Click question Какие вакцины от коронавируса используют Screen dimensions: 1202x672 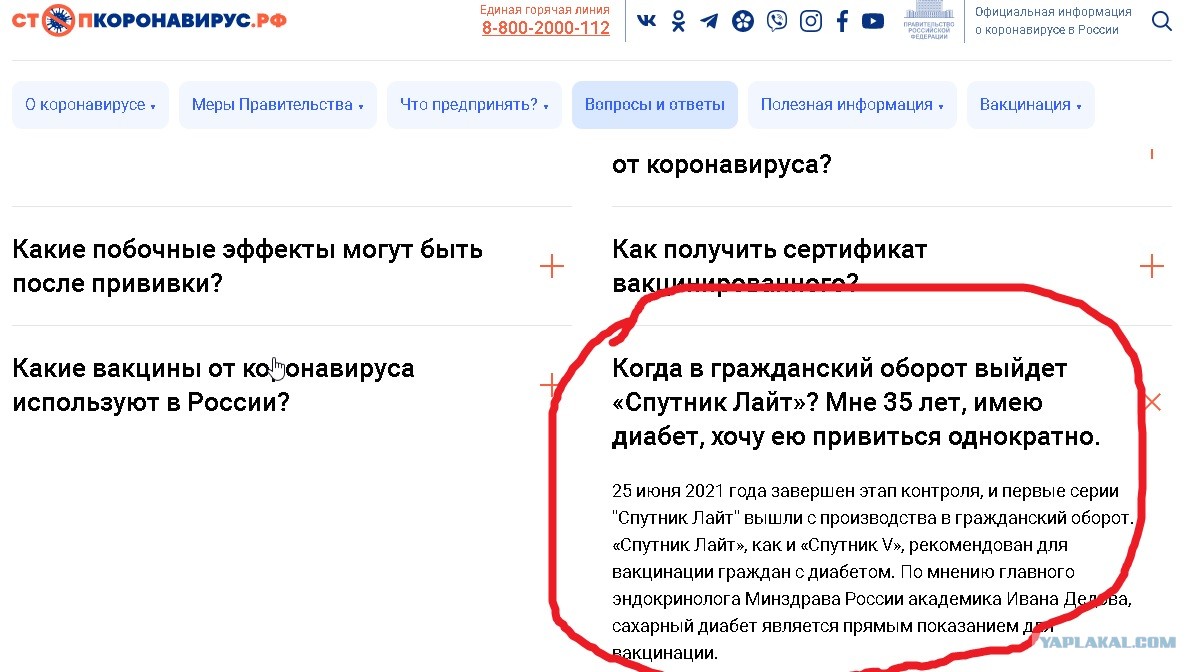tap(213, 385)
